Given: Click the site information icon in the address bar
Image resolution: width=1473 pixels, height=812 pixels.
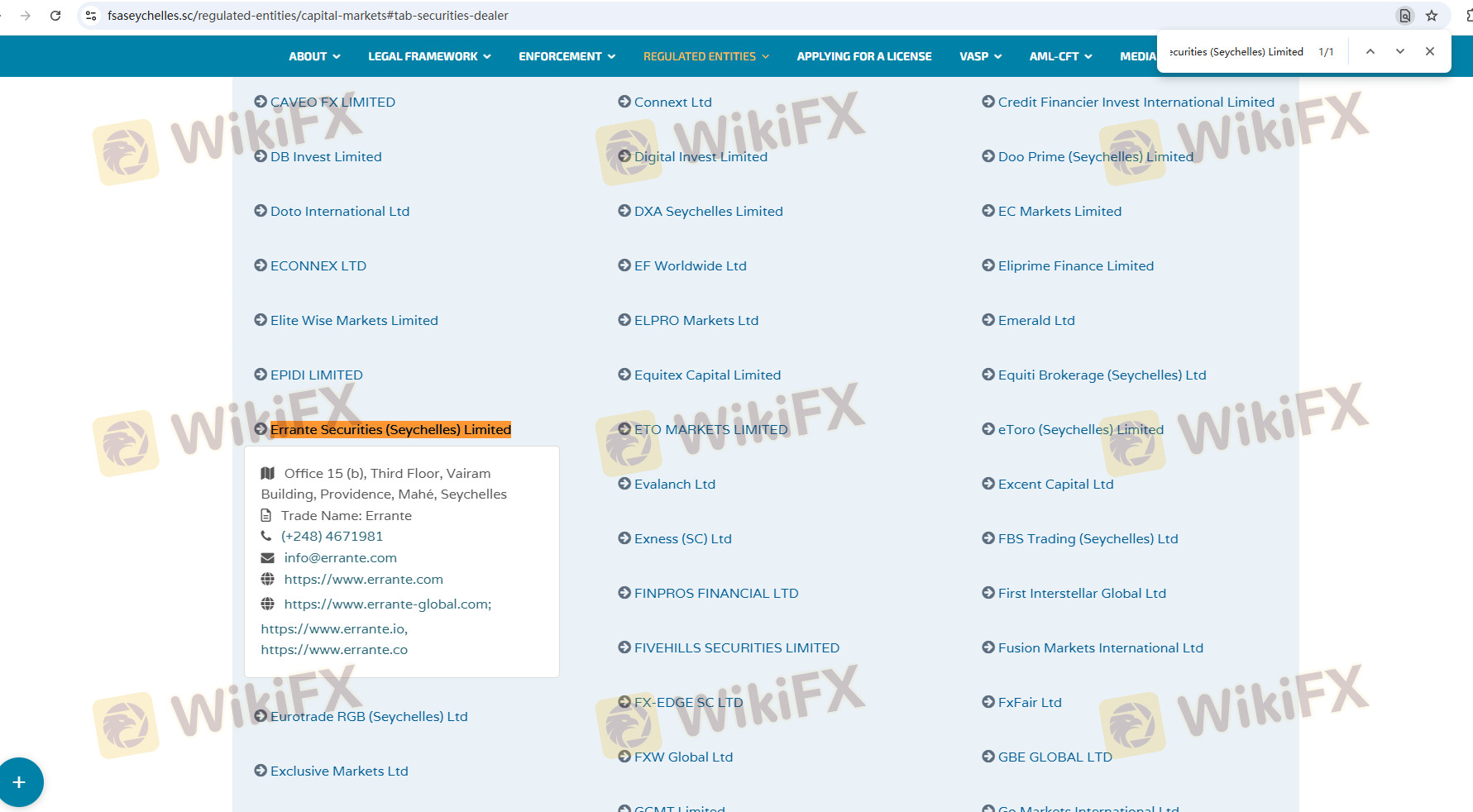Looking at the screenshot, I should pos(91,16).
